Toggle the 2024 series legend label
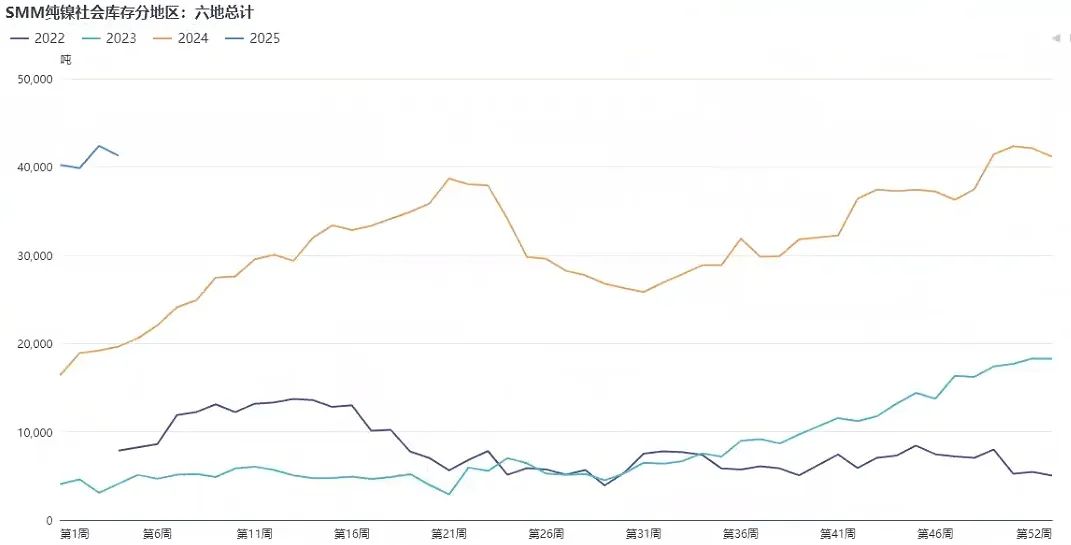The width and height of the screenshot is (1071, 545). click(x=193, y=39)
